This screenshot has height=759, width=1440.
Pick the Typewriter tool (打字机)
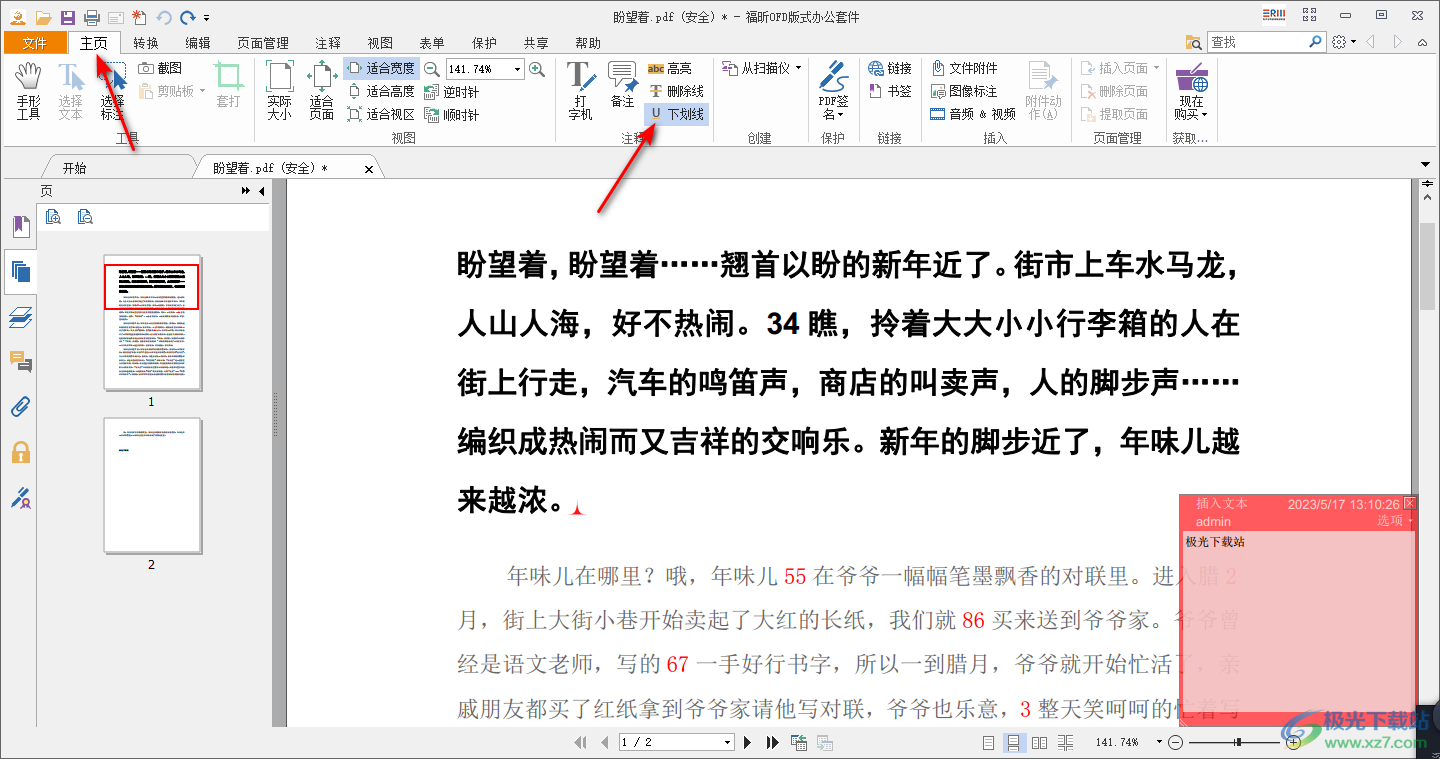(580, 91)
